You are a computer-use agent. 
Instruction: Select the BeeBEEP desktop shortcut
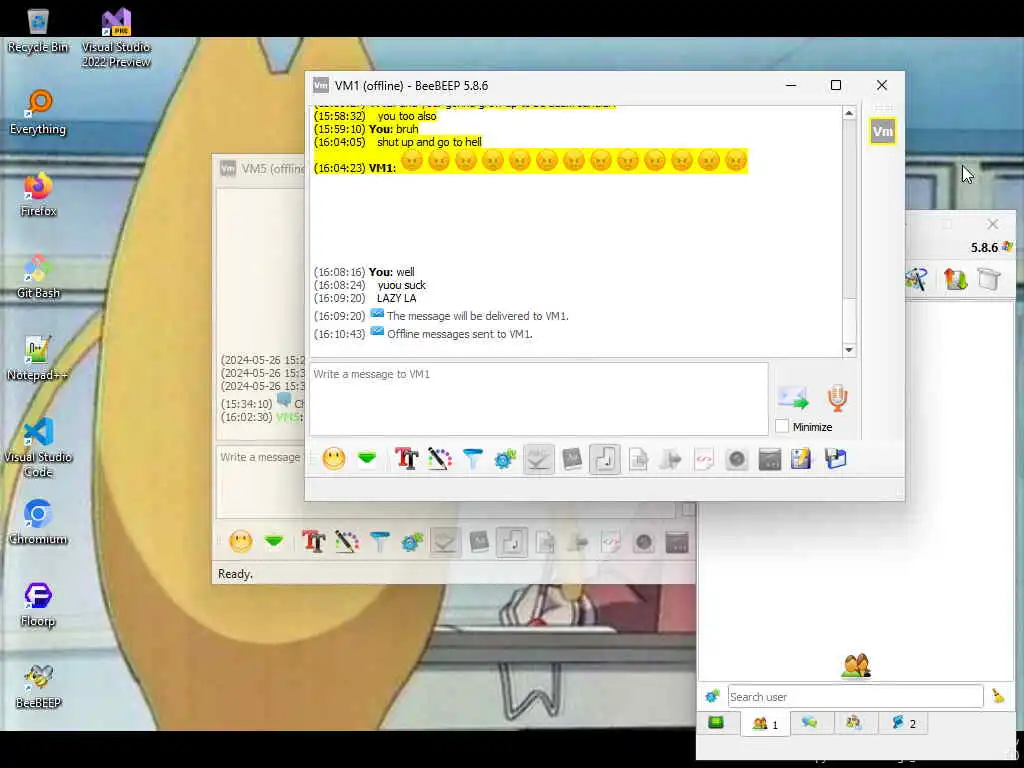38,686
